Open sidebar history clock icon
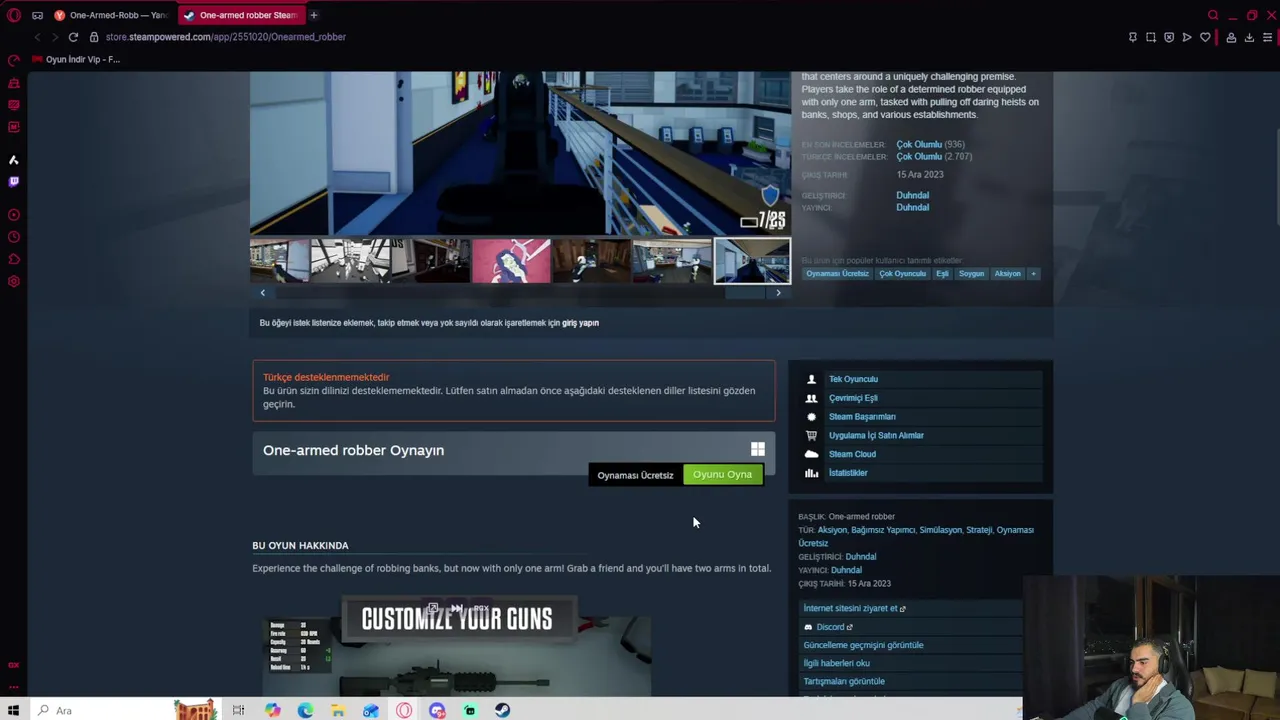The width and height of the screenshot is (1280, 720). coord(13,237)
